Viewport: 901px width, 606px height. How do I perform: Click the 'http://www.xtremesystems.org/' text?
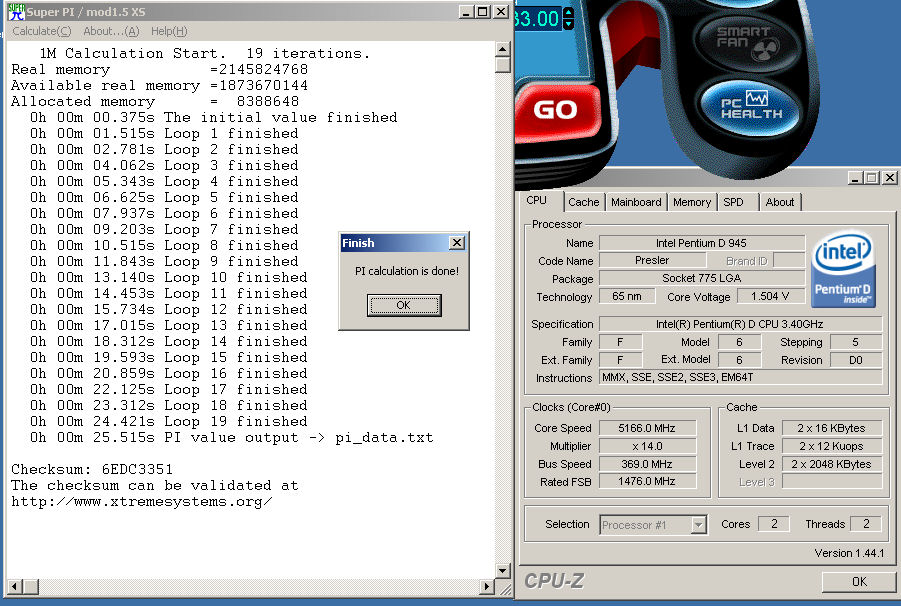click(x=142, y=501)
